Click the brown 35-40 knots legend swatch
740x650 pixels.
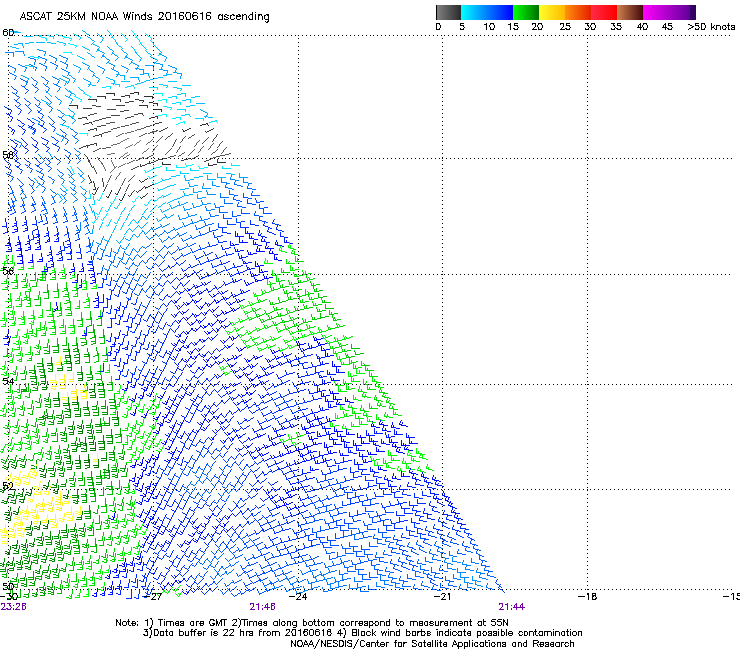(x=630, y=12)
